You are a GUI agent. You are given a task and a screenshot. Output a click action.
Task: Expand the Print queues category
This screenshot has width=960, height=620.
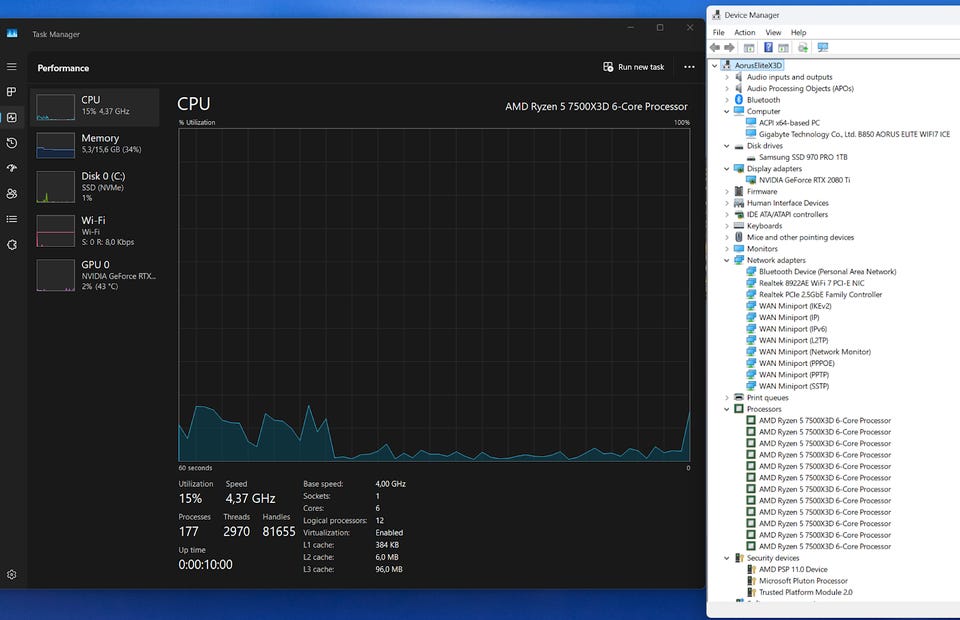[x=727, y=398]
